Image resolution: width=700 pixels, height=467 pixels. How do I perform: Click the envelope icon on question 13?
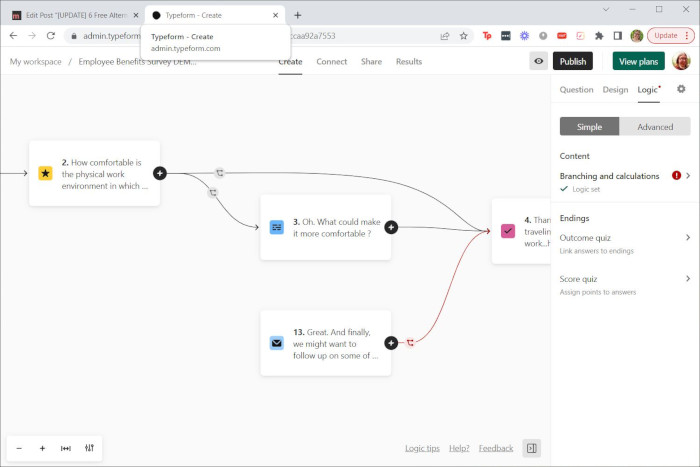pyautogui.click(x=277, y=343)
